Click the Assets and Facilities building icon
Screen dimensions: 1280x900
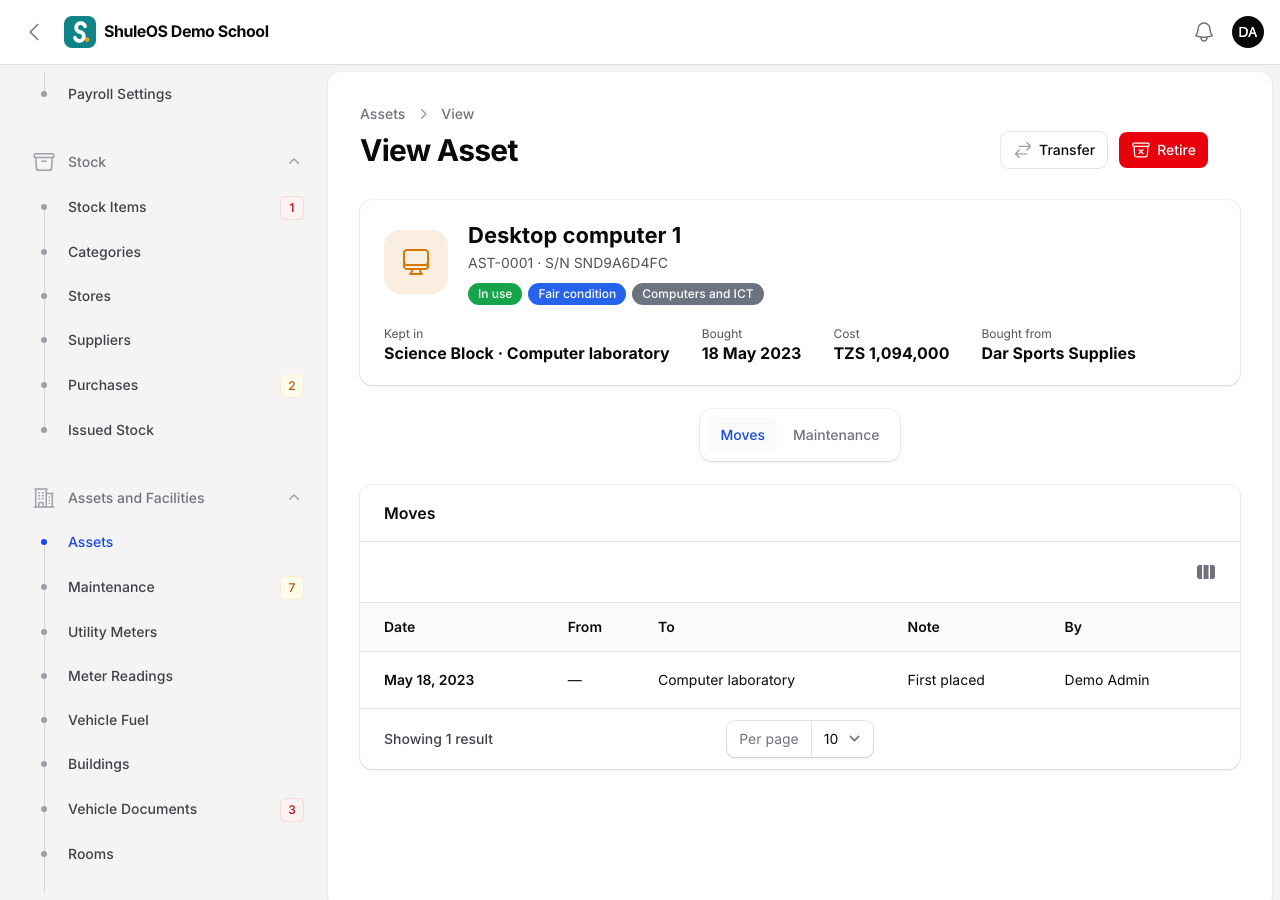click(44, 497)
